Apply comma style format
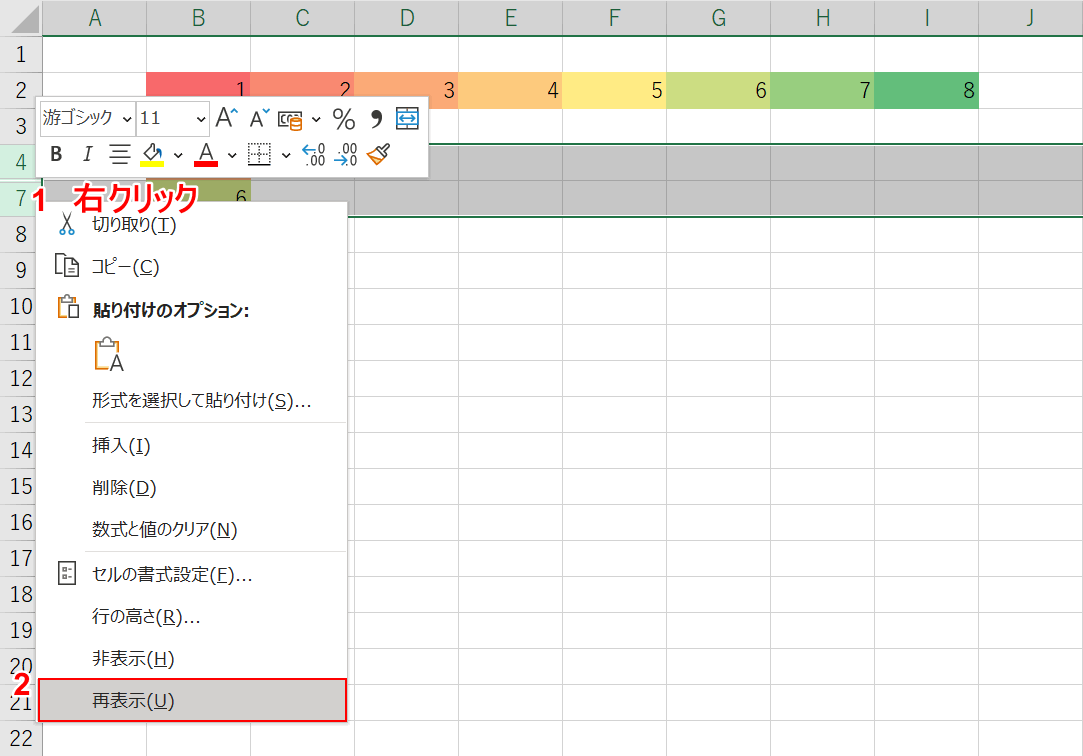Viewport: 1083px width, 756px height. tap(376, 119)
